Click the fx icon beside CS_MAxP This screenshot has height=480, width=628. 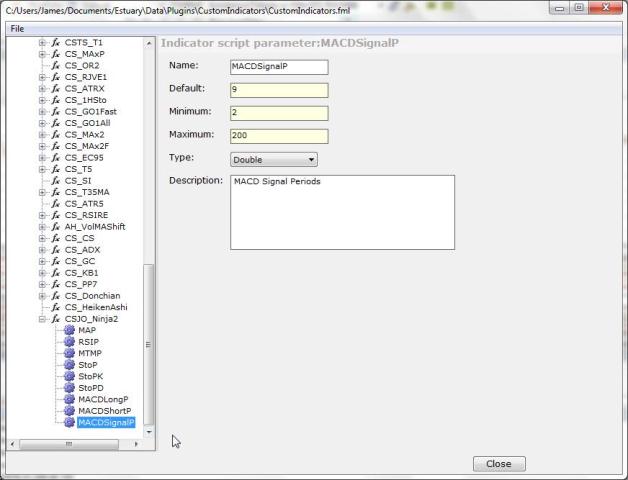click(x=56, y=54)
